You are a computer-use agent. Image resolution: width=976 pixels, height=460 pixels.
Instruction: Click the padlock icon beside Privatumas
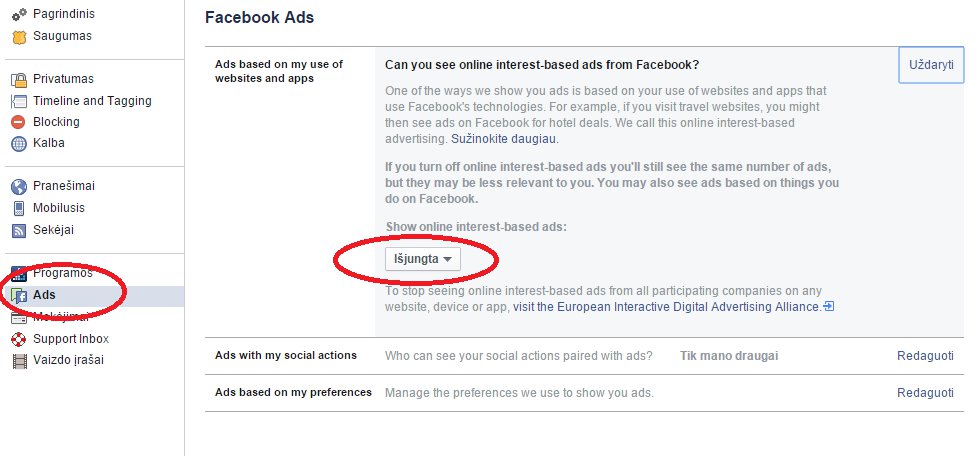coord(19,80)
